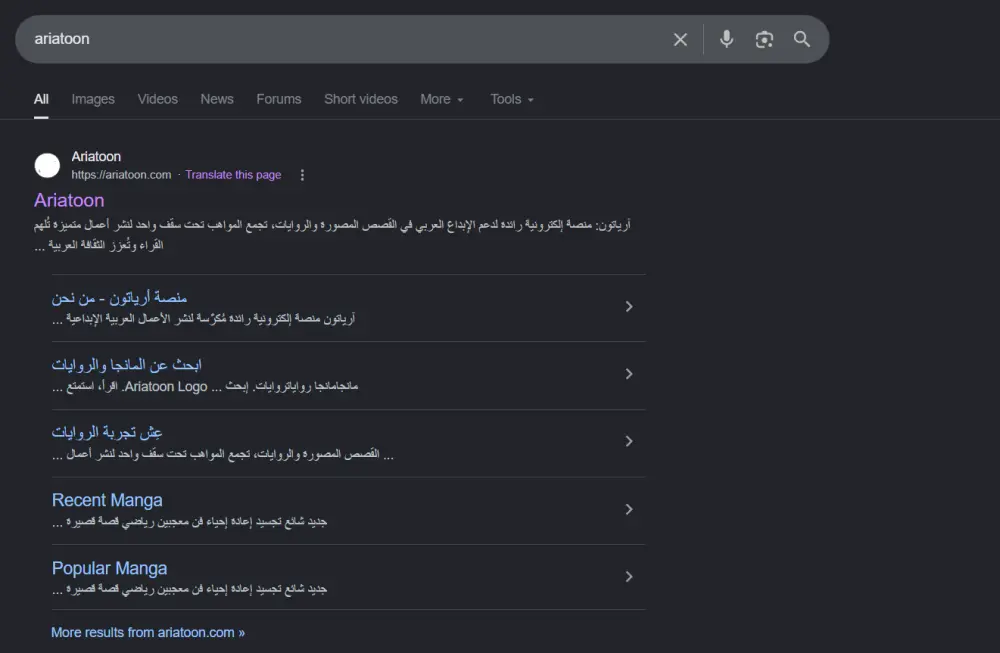1000x653 pixels.
Task: Expand the More dropdown
Action: pos(442,99)
